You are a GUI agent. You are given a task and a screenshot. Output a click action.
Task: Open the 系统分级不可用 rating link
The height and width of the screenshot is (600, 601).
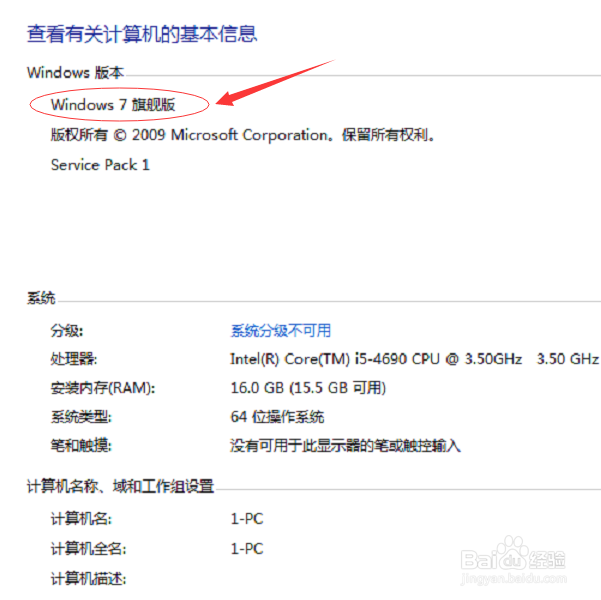[x=281, y=330]
